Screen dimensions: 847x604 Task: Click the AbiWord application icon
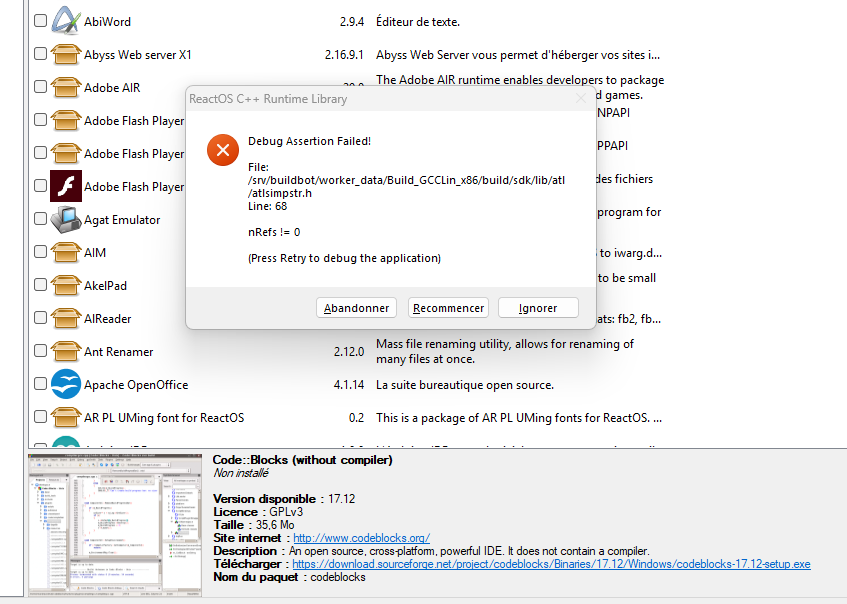coord(66,21)
